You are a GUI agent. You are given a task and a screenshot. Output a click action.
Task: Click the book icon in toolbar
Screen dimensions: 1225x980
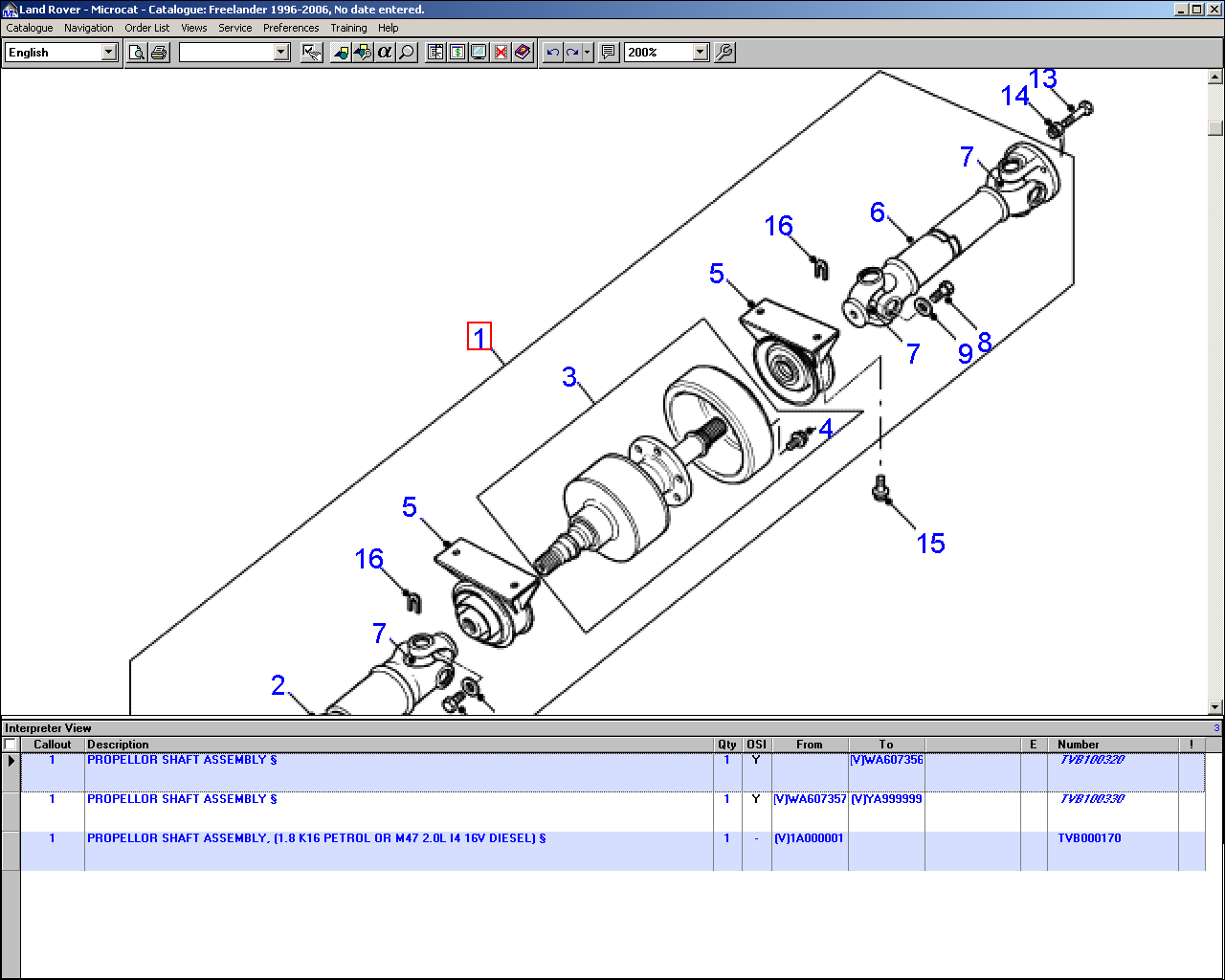pos(523,53)
